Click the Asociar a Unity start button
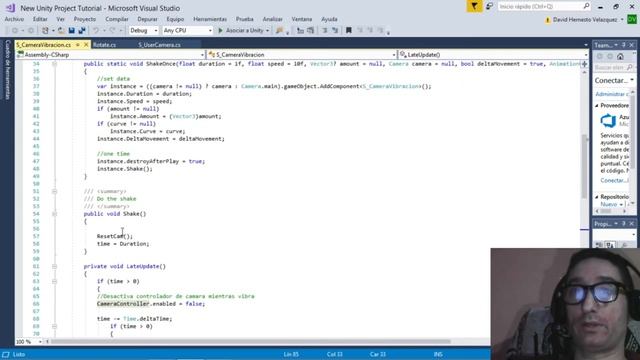The image size is (640, 360). (240, 31)
